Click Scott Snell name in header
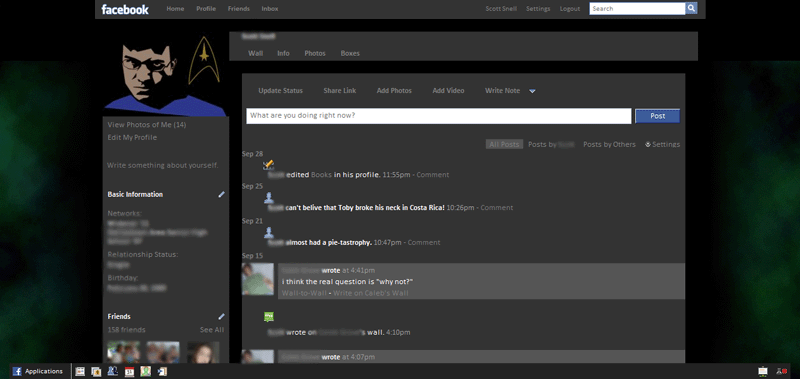 click(501, 9)
